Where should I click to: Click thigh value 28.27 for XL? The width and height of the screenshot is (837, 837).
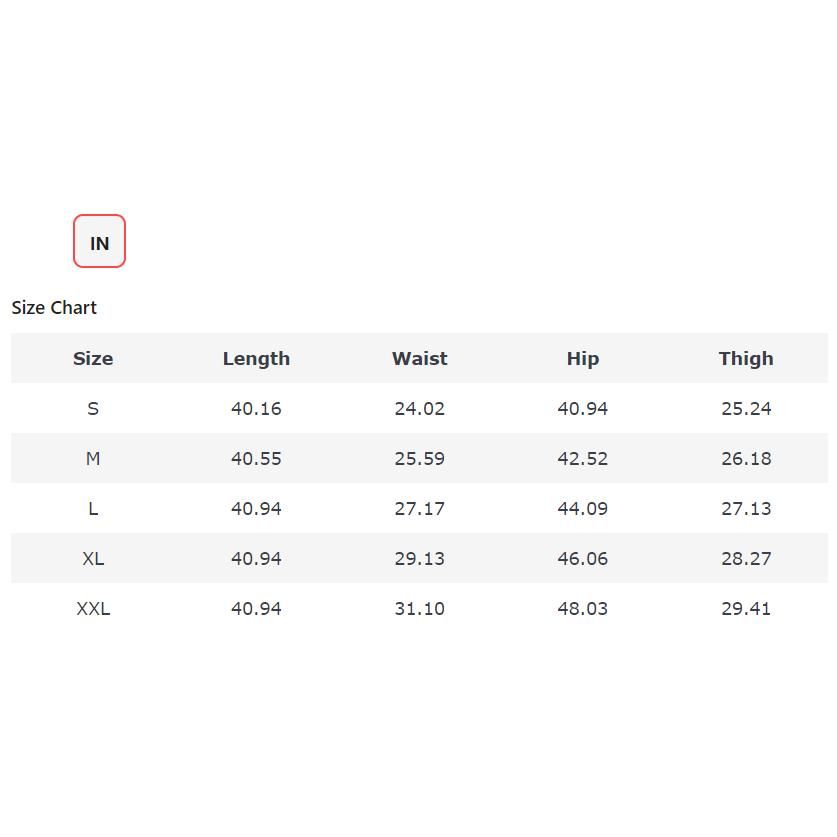(x=746, y=559)
